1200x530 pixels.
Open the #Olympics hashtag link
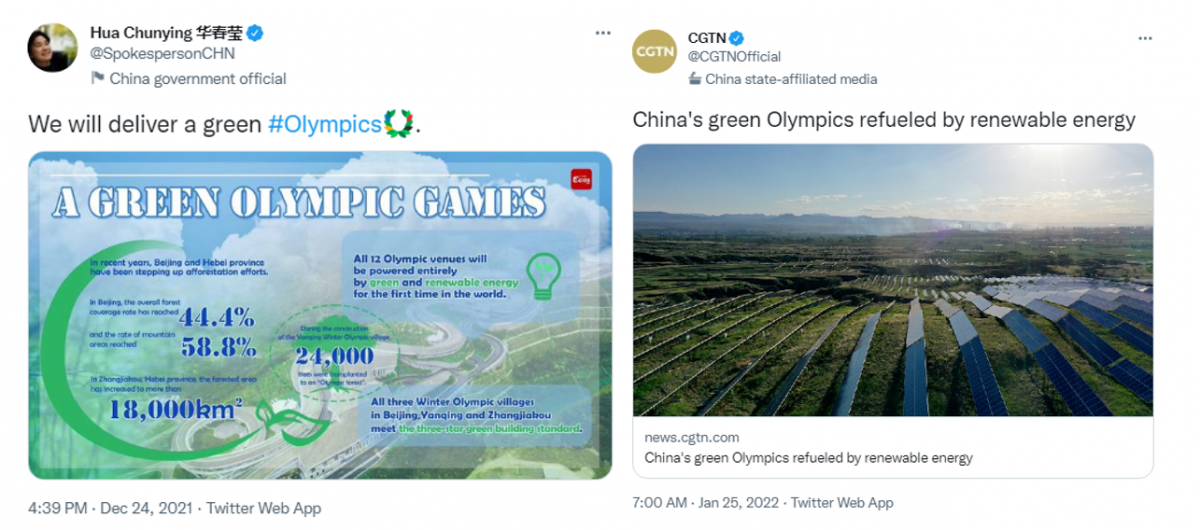coord(326,125)
